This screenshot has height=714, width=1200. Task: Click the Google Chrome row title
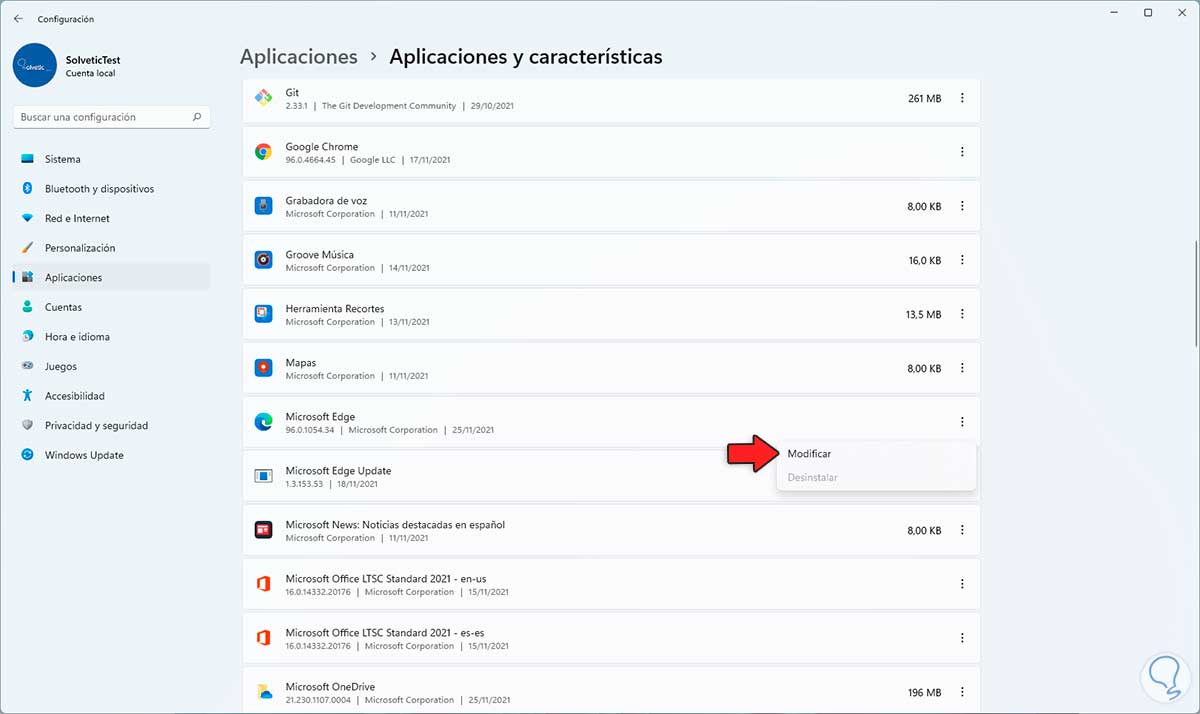coord(322,146)
